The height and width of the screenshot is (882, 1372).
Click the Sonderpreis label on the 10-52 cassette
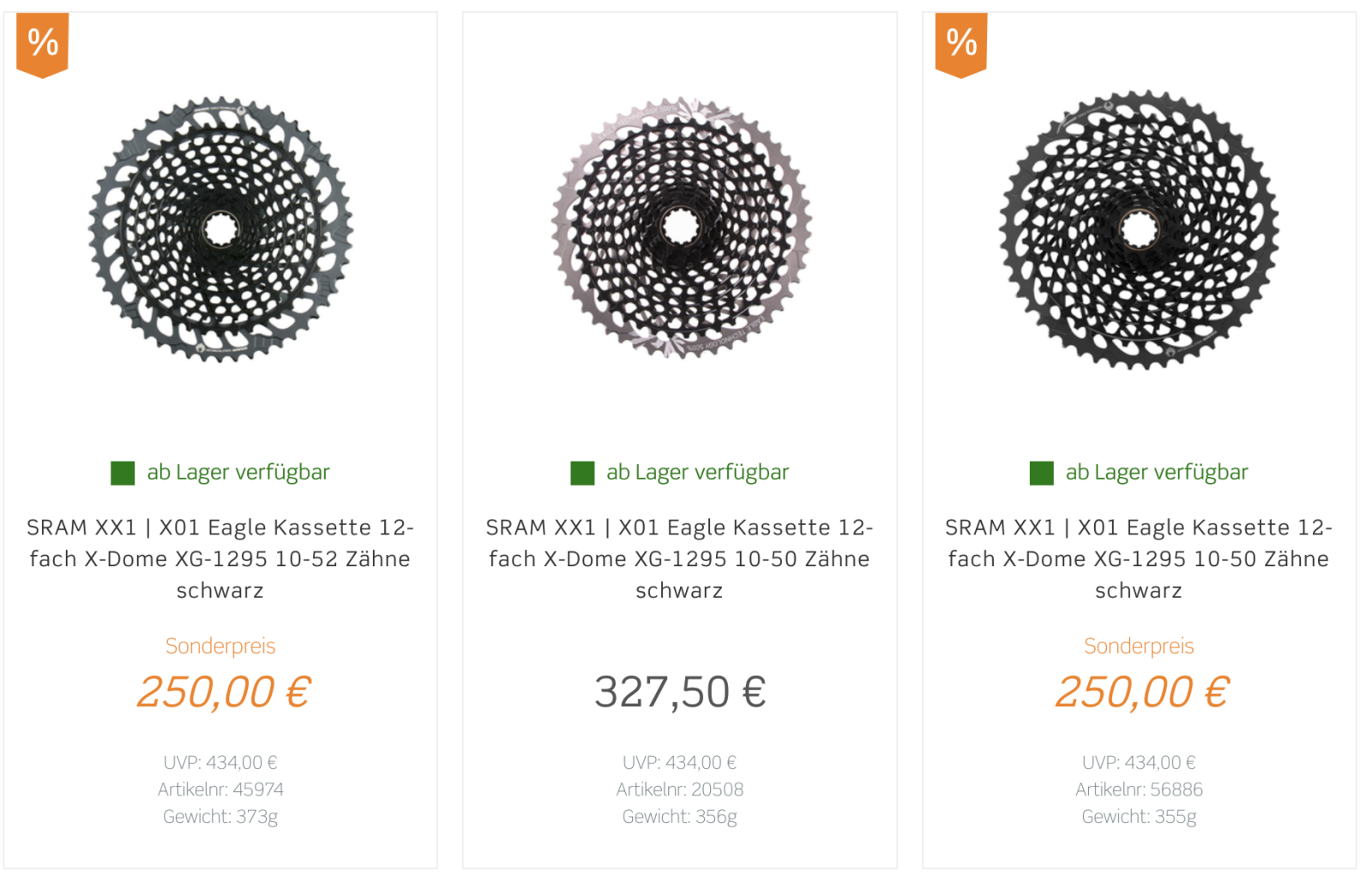tap(220, 646)
